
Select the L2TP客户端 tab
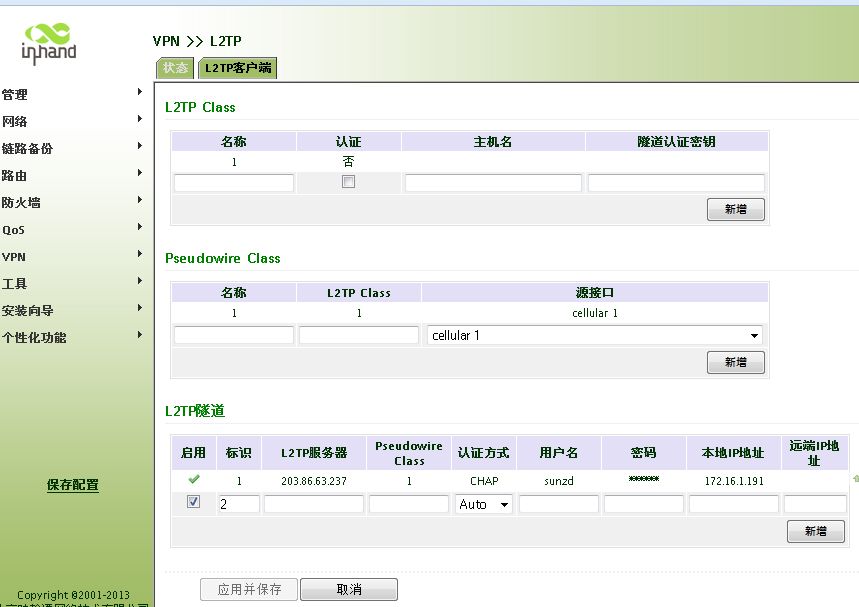237,68
